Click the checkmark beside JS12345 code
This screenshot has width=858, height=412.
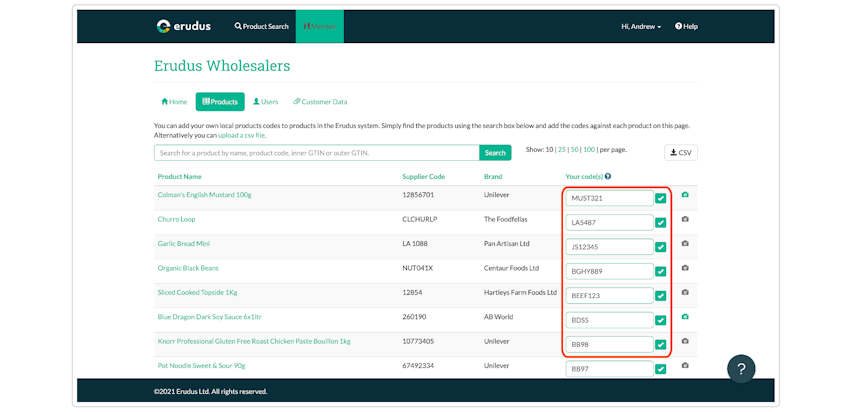661,247
